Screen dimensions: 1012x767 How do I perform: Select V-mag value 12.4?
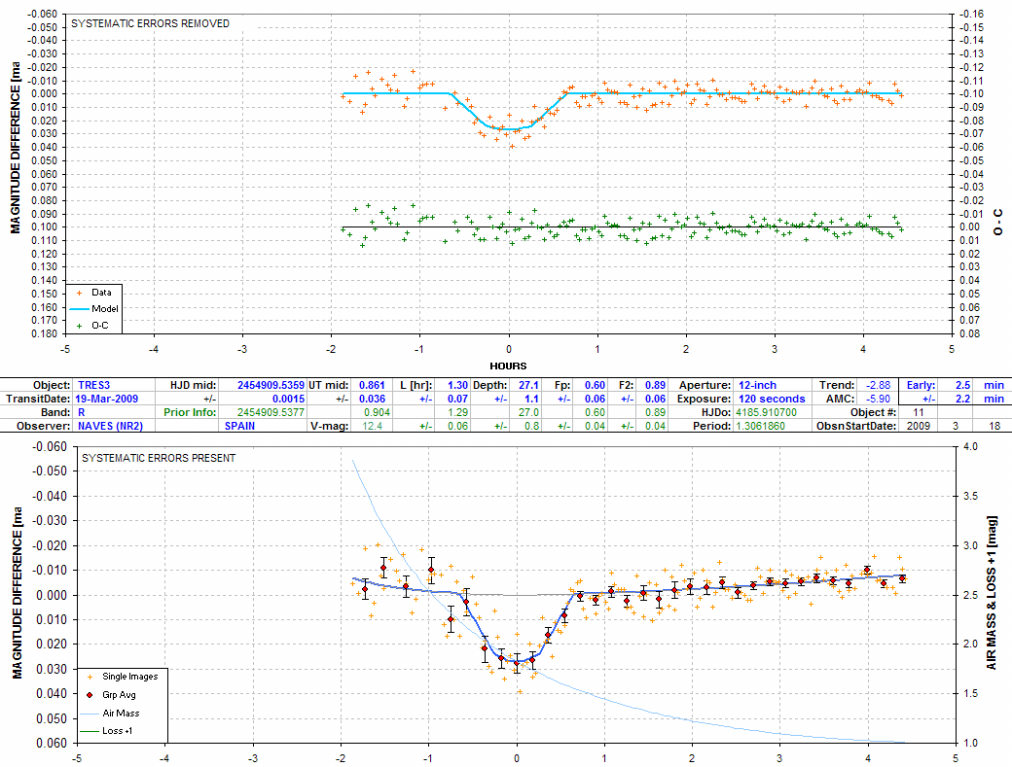tap(372, 426)
